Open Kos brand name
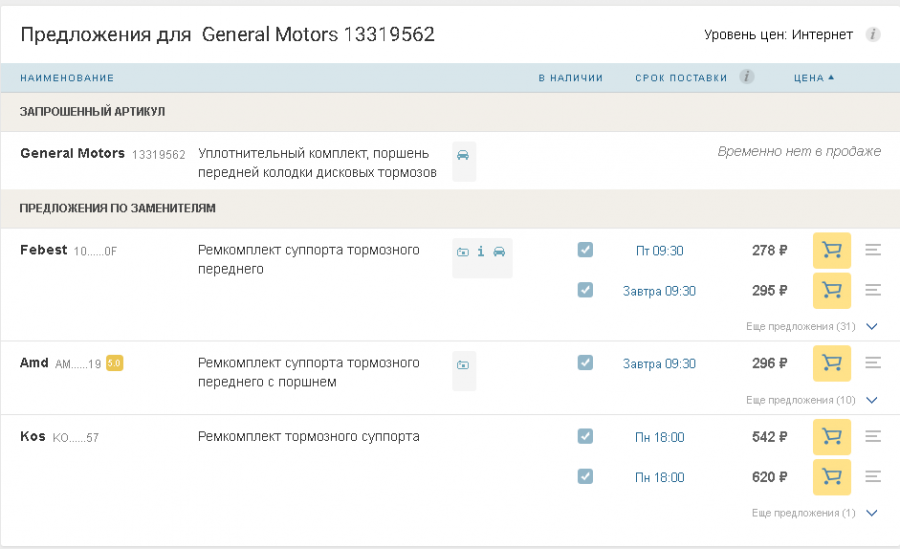 tap(33, 436)
